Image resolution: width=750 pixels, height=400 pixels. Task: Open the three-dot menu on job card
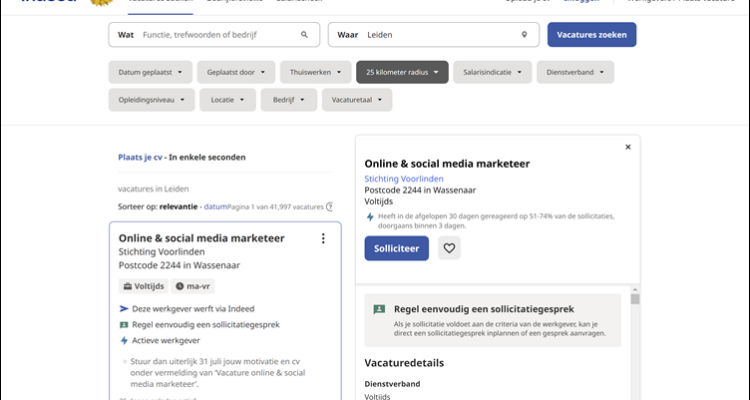tap(322, 238)
